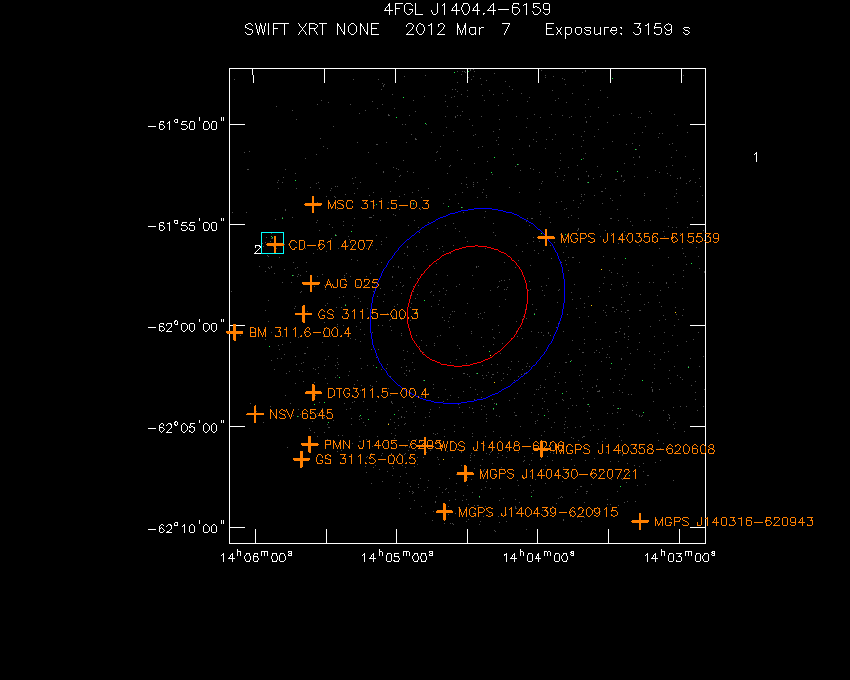850x680 pixels.
Task: Pick the NSV 6545 cross marker
Action: pyautogui.click(x=255, y=414)
